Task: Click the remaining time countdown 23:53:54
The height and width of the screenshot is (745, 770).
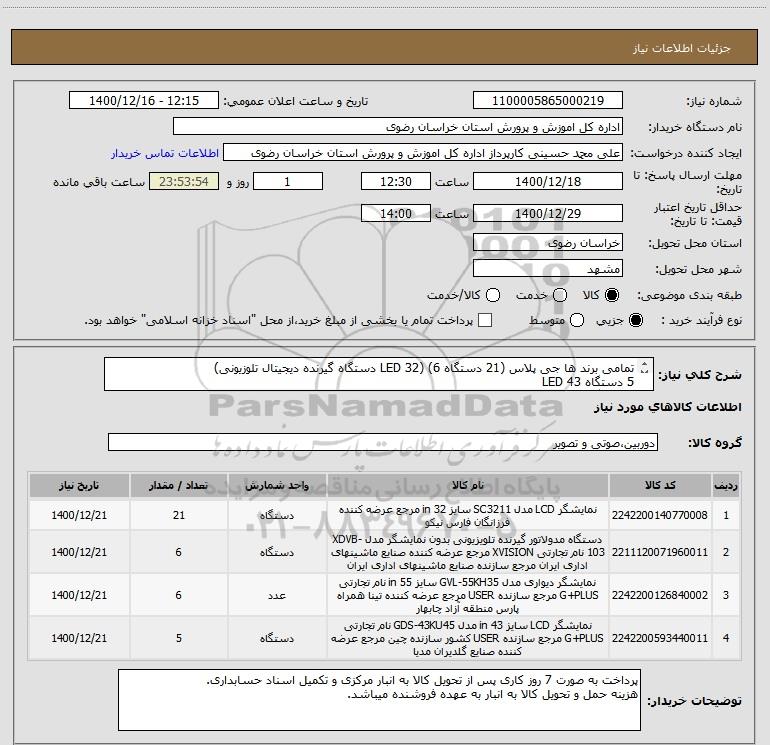Action: (184, 181)
